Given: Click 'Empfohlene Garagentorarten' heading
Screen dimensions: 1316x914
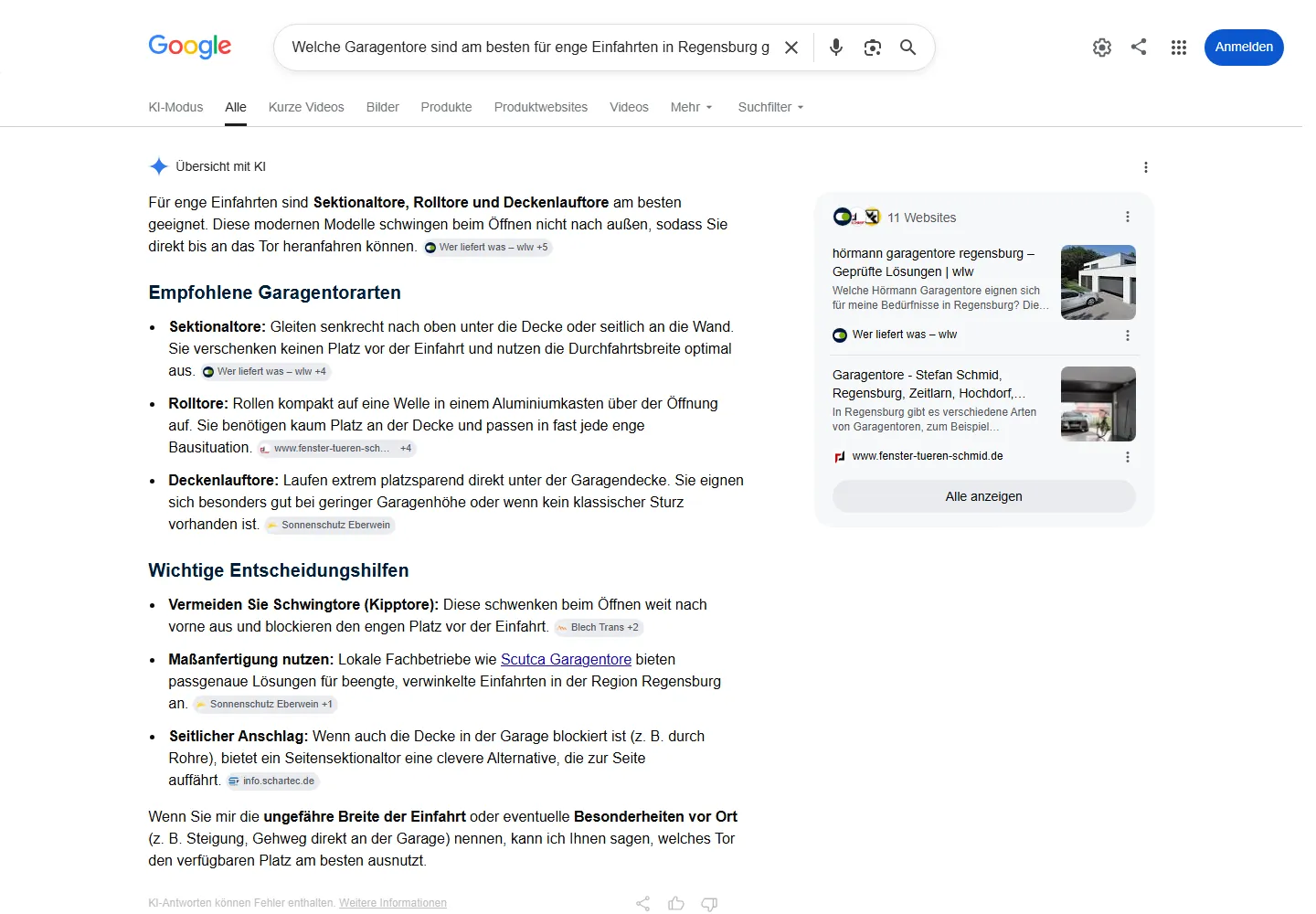Looking at the screenshot, I should (274, 292).
